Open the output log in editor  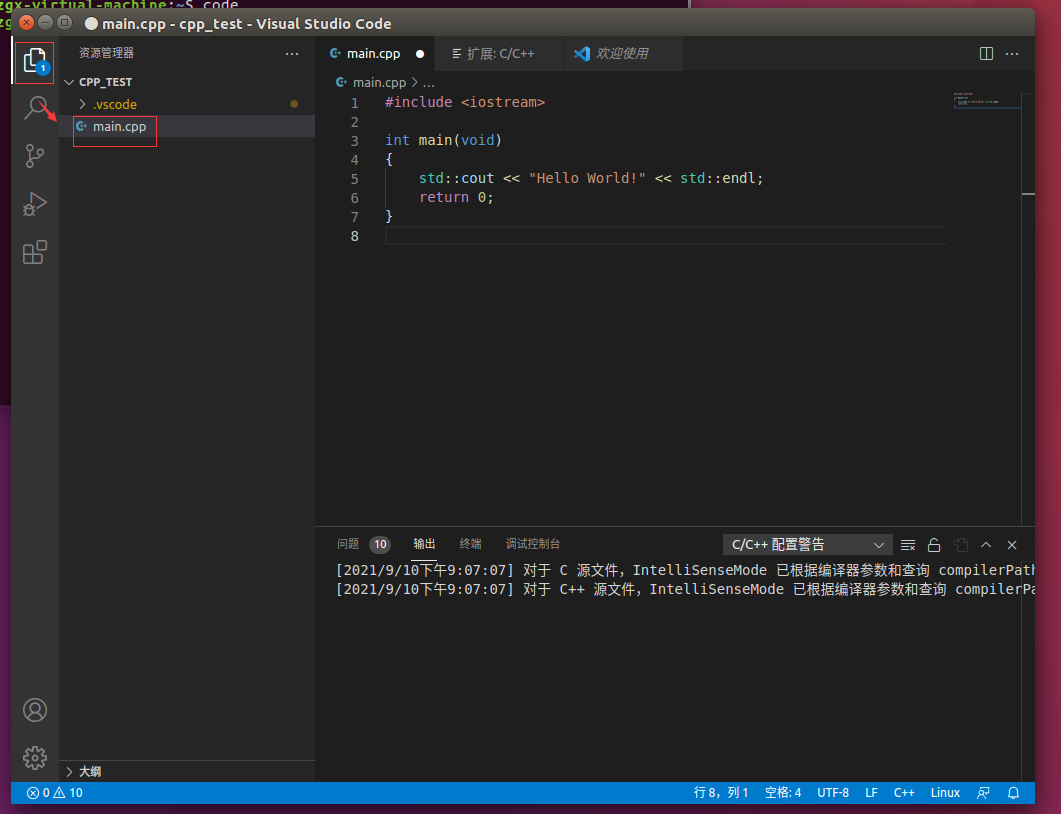960,545
